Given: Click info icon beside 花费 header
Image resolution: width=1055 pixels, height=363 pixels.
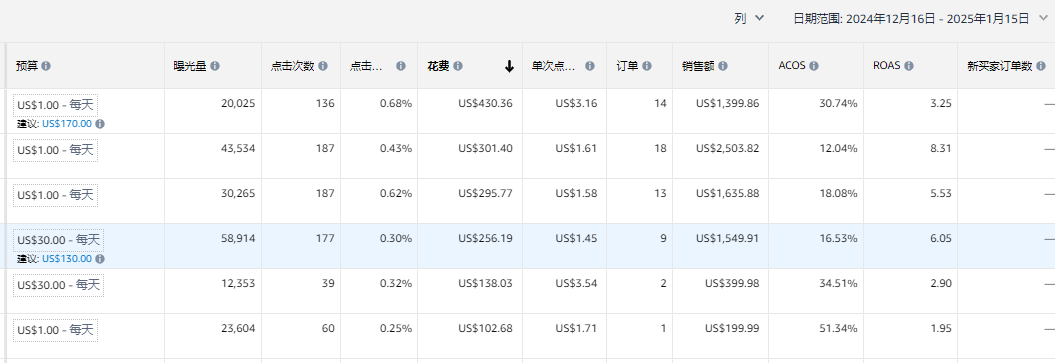Looking at the screenshot, I should tap(458, 66).
